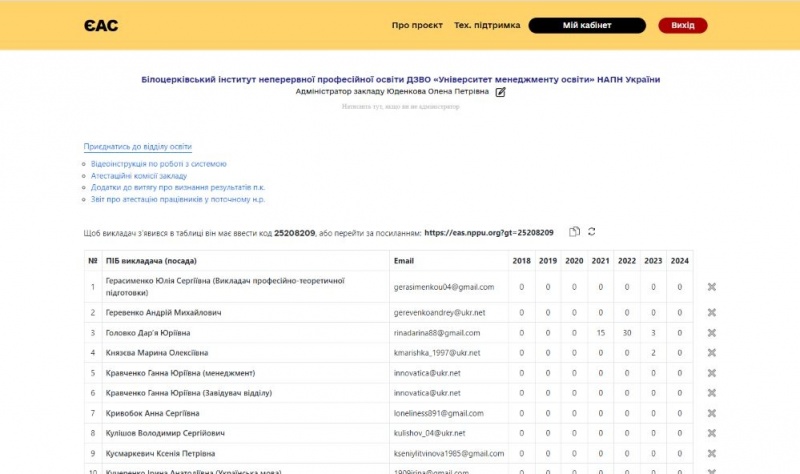This screenshot has height=474, width=800.
Task: Delete the Геревенко Андрій Михайлович row
Action: tap(712, 313)
